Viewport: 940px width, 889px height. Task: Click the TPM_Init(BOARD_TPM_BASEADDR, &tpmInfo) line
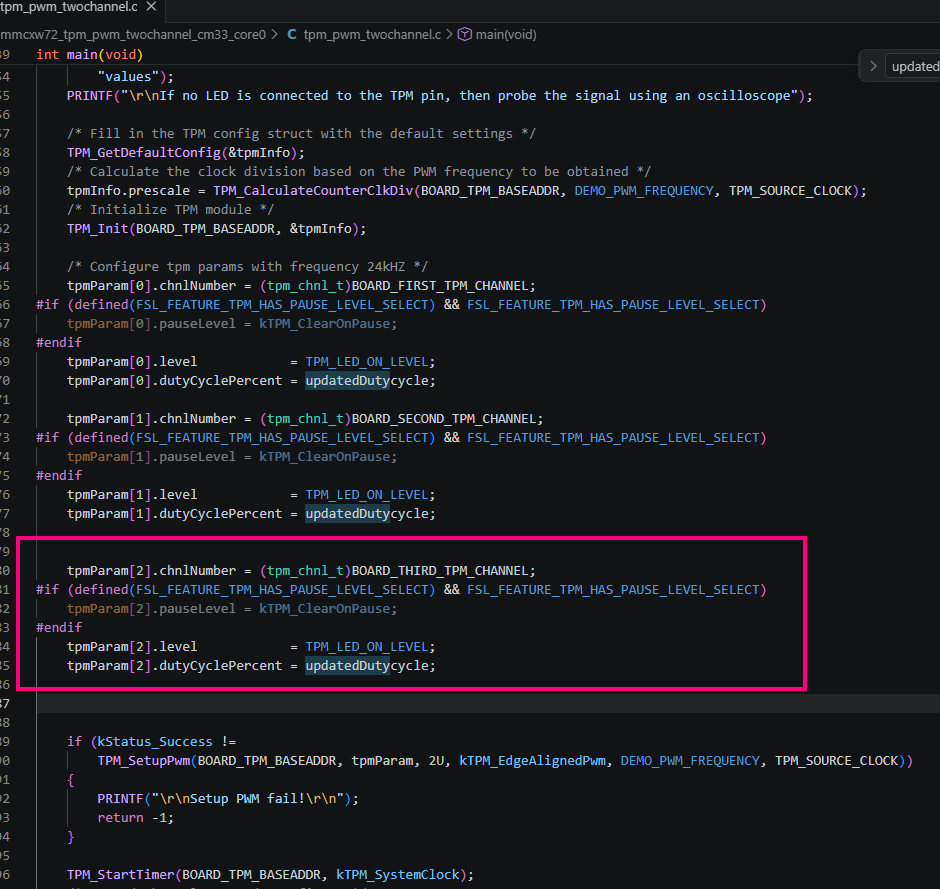click(x=216, y=229)
